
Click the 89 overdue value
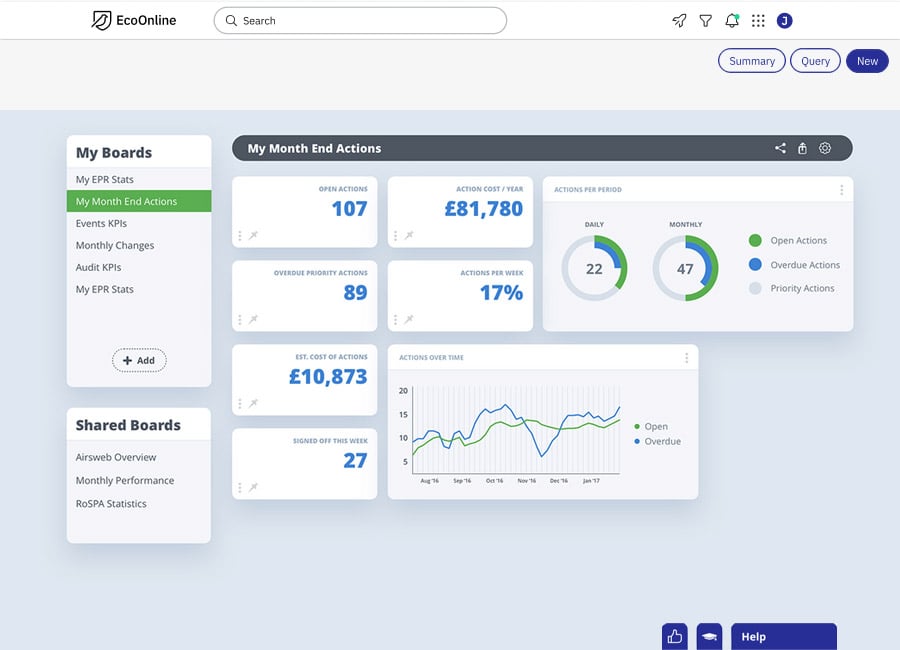[x=355, y=292]
